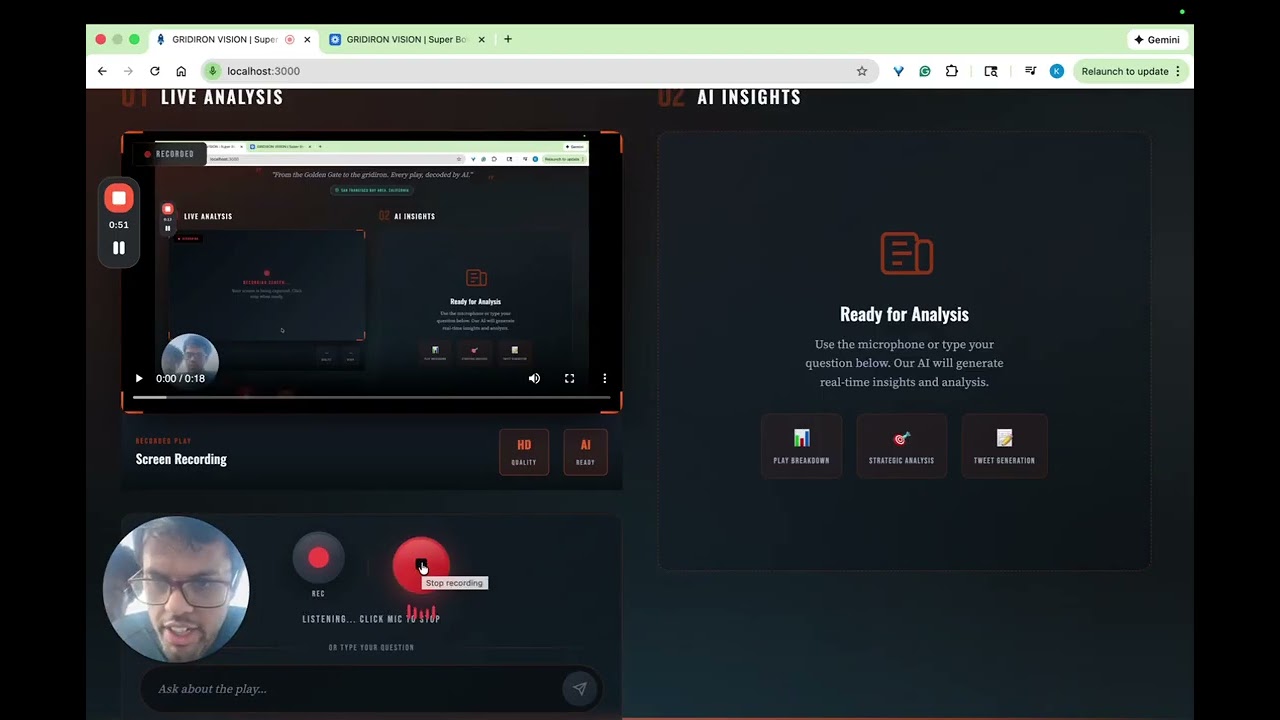This screenshot has width=1280, height=720.
Task: Go to browser home page
Action: click(x=181, y=71)
